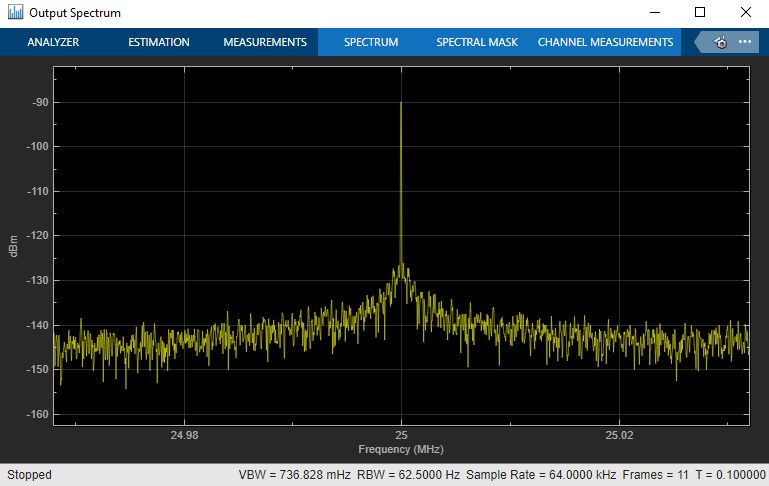Image resolution: width=769 pixels, height=486 pixels.
Task: Click the T = 0.100000 status entry
Action: (730, 475)
